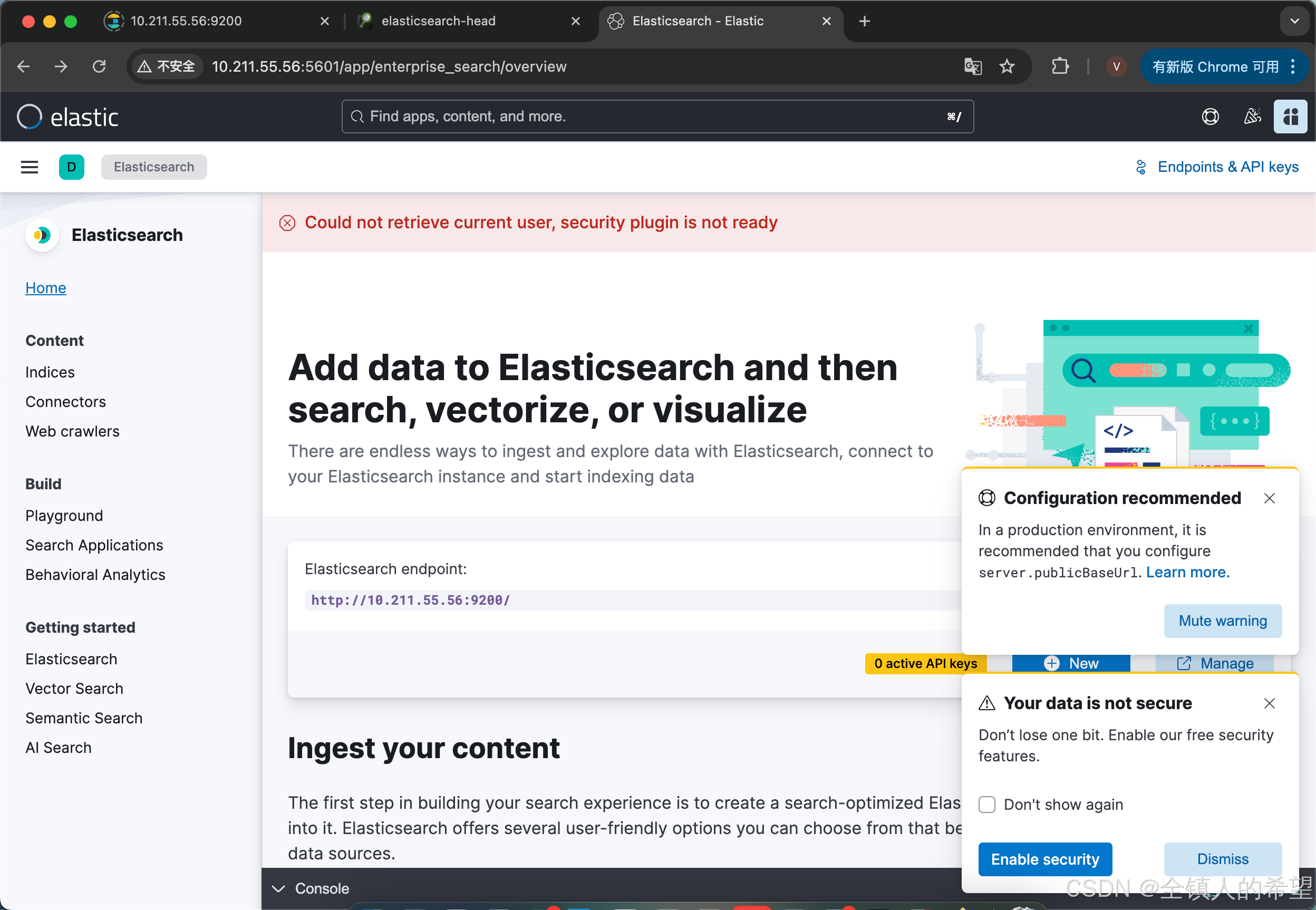The height and width of the screenshot is (910, 1316).
Task: Close the 10.211.55.56:9200 tab
Action: coord(324,21)
